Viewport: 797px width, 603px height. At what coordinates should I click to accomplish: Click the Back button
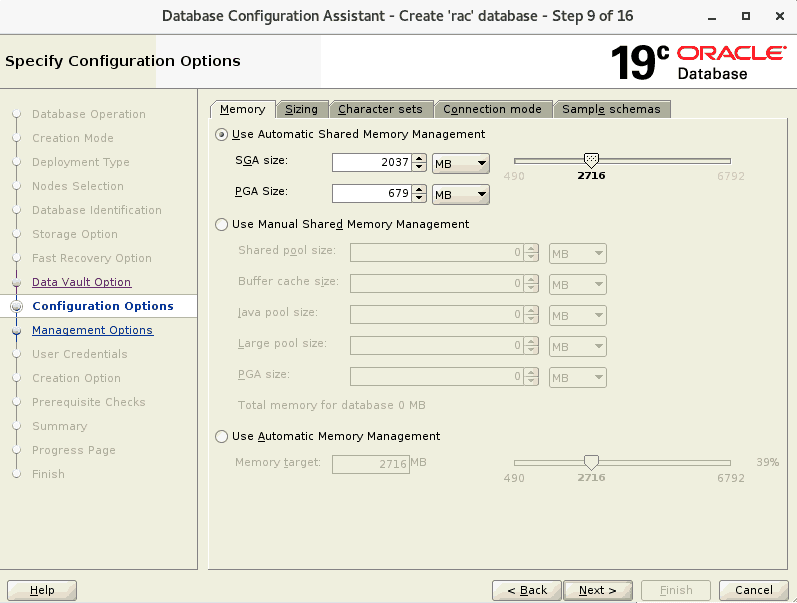tap(527, 590)
